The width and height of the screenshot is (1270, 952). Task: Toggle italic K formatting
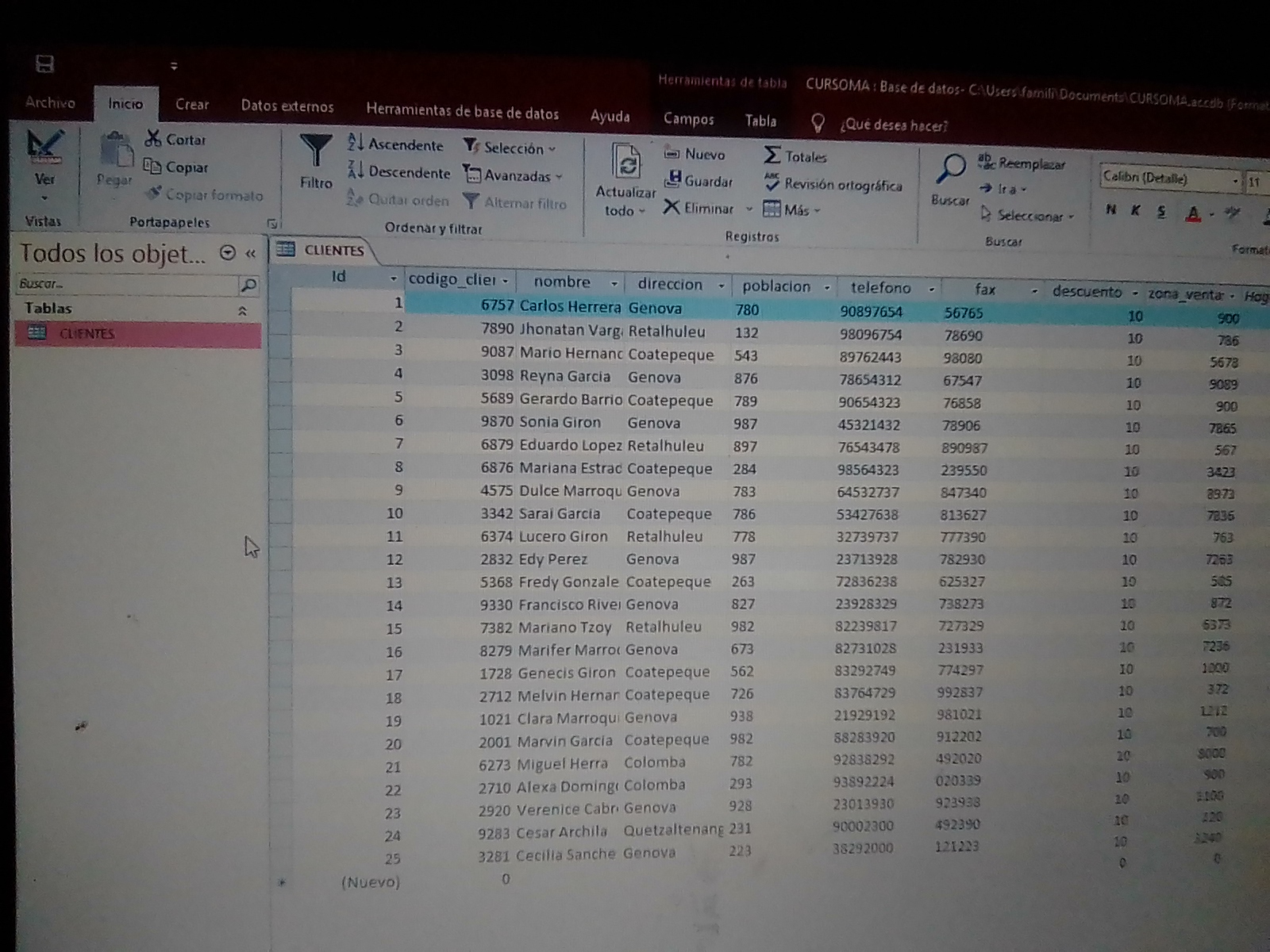click(x=1135, y=210)
